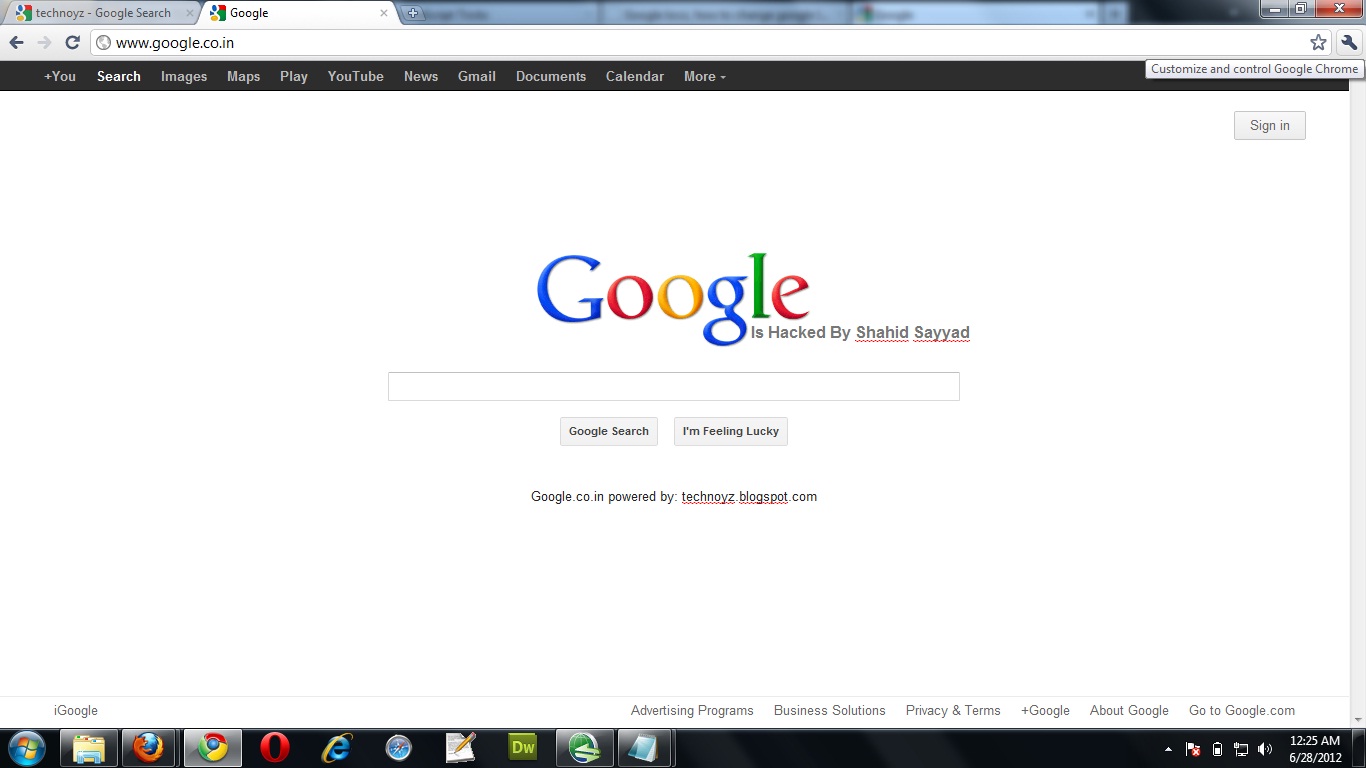The image size is (1366, 768).
Task: Click the I'm Feeling Lucky button
Action: 730,431
